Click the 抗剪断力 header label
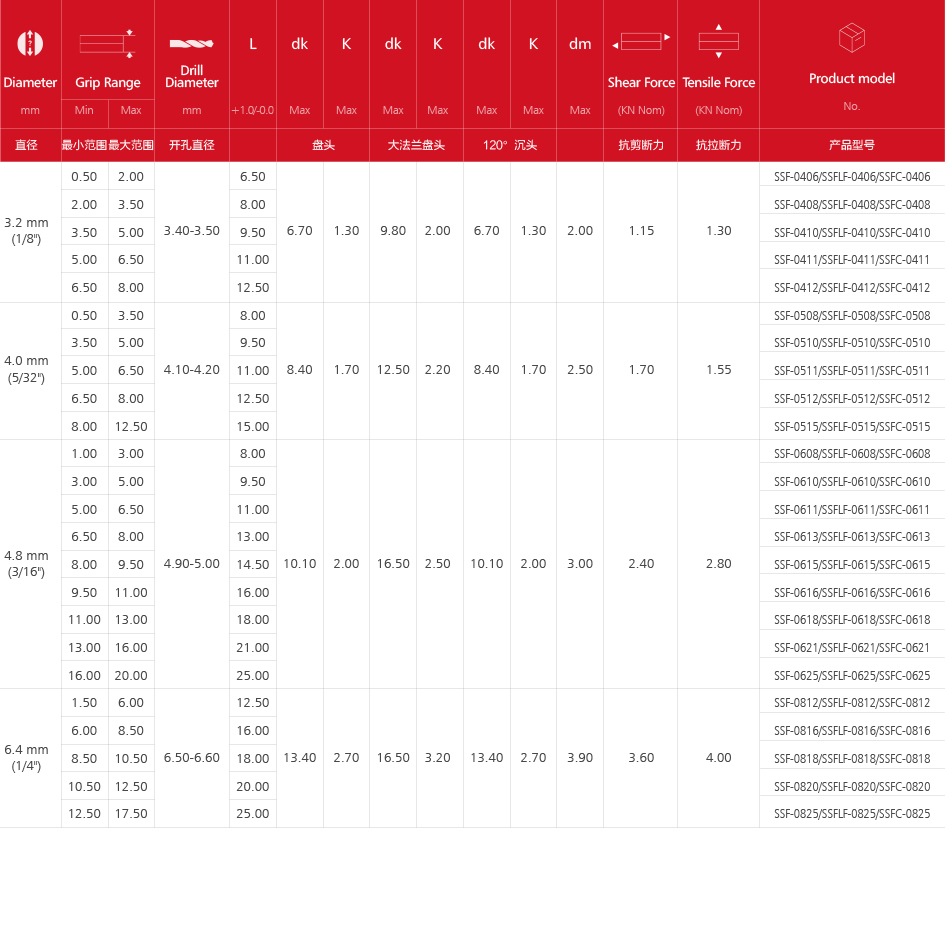Screen dimensions: 945x946 (x=641, y=145)
